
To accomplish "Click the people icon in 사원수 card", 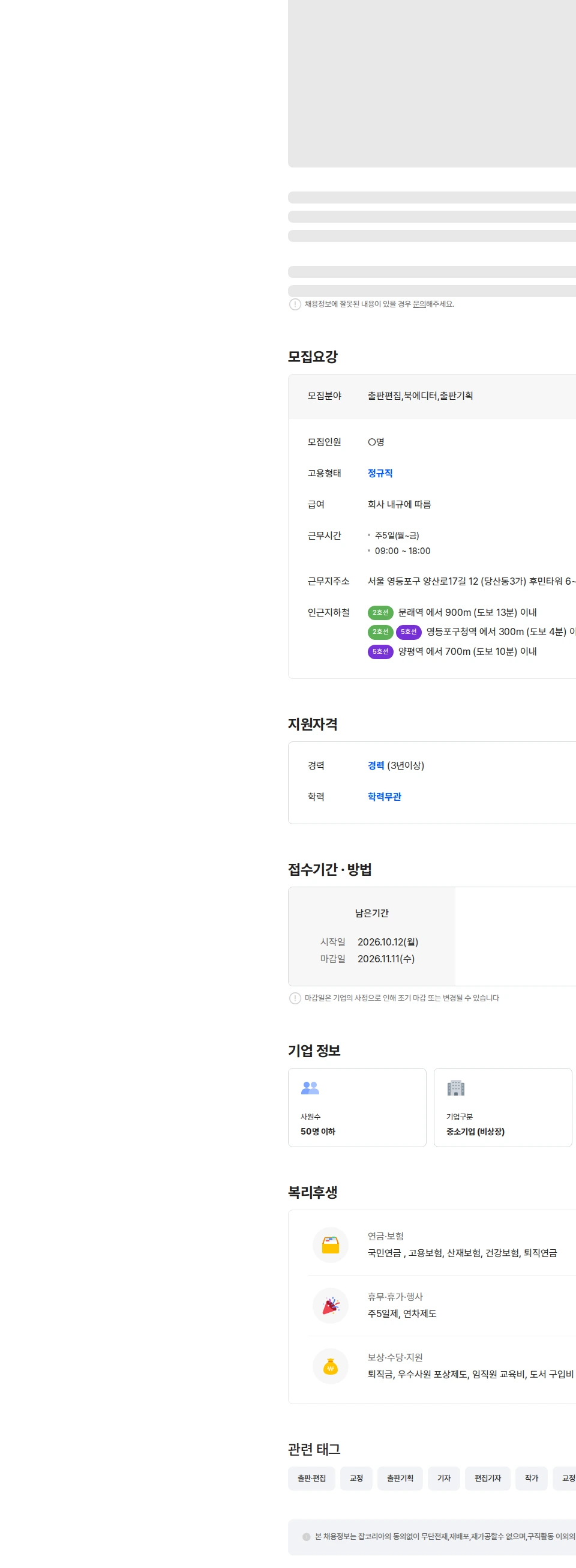I will click(x=310, y=1087).
